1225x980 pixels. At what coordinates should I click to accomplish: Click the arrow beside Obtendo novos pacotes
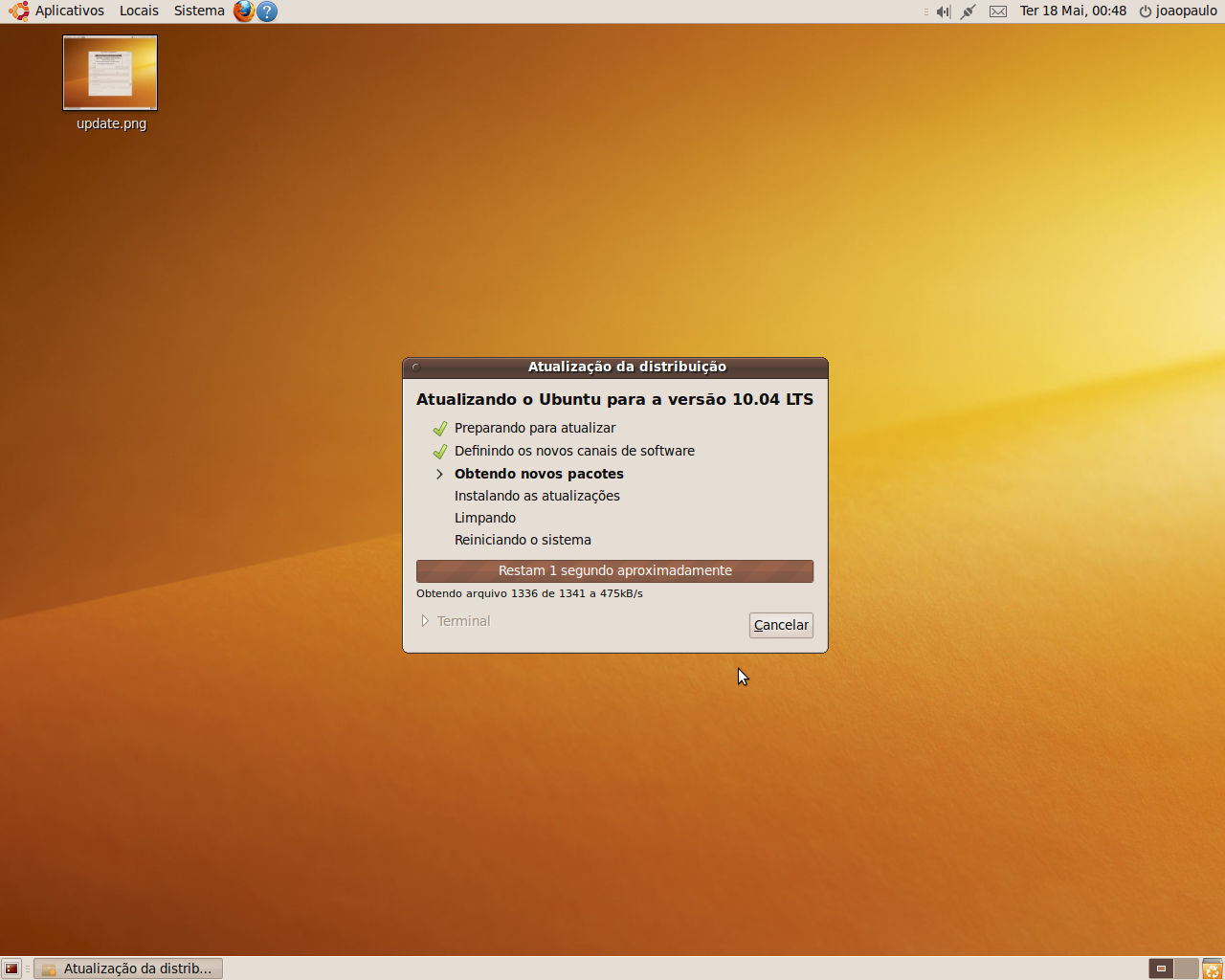click(x=440, y=475)
